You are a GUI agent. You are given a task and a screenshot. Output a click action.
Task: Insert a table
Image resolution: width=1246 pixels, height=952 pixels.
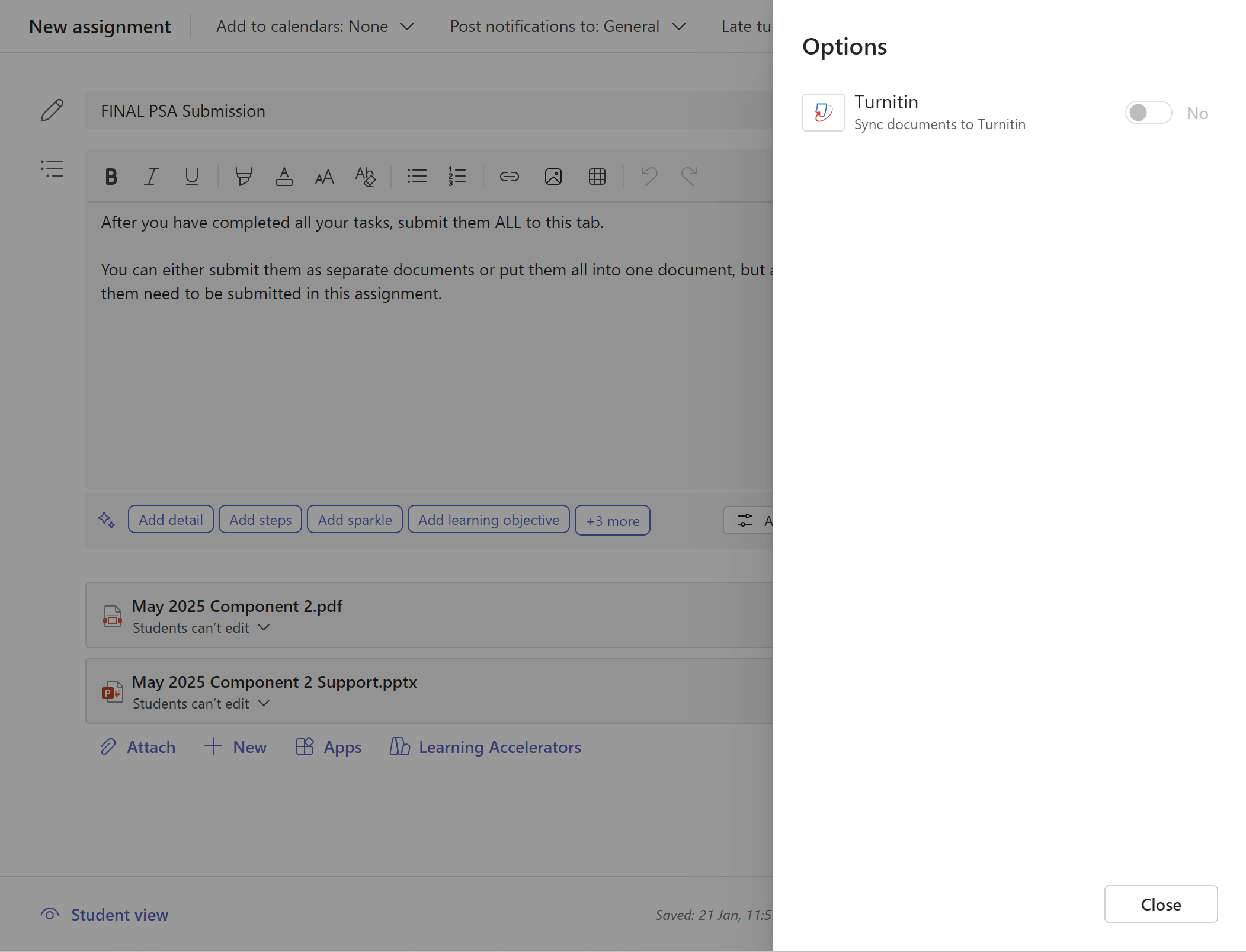tap(597, 177)
